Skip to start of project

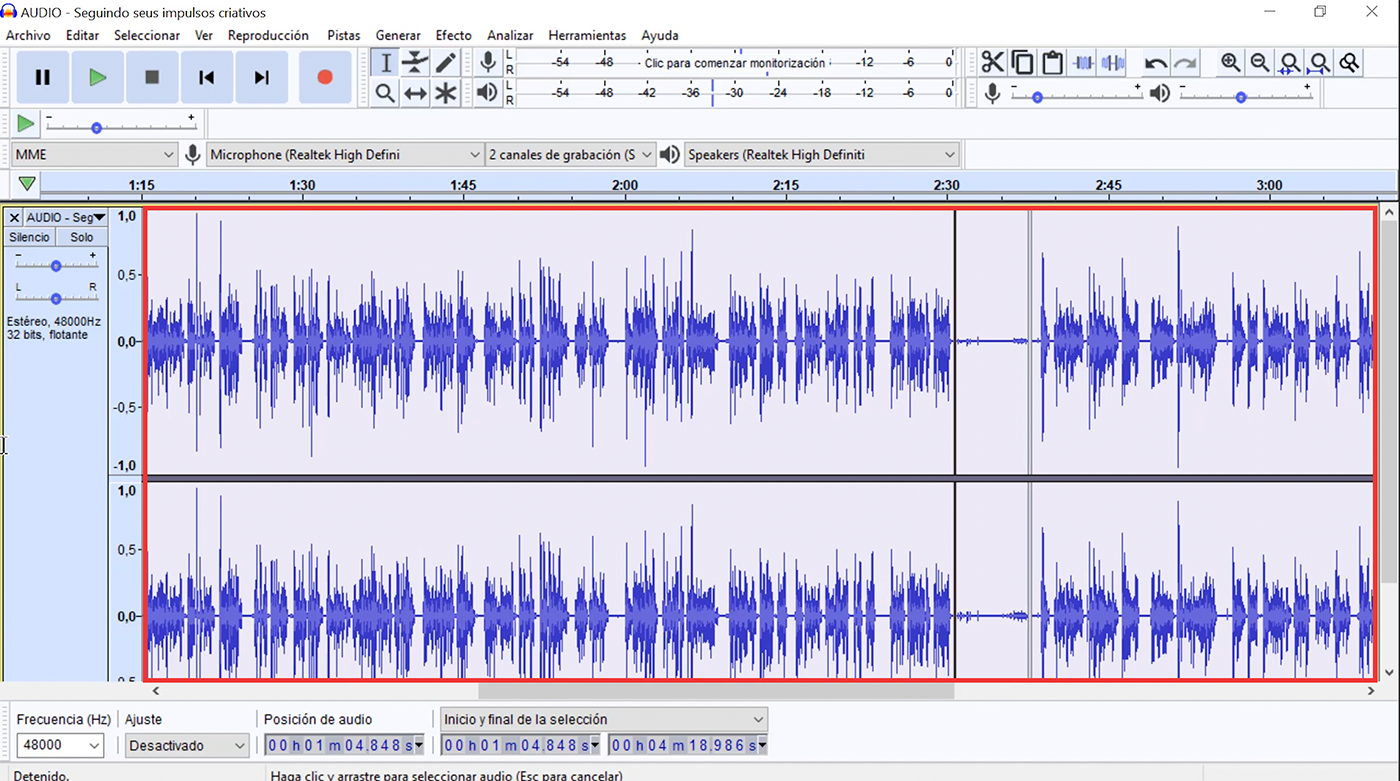coord(206,77)
